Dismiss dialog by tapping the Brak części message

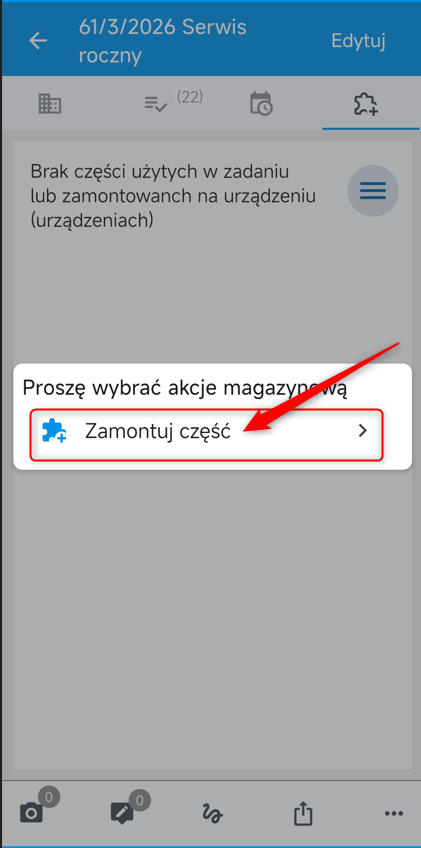coord(173,196)
